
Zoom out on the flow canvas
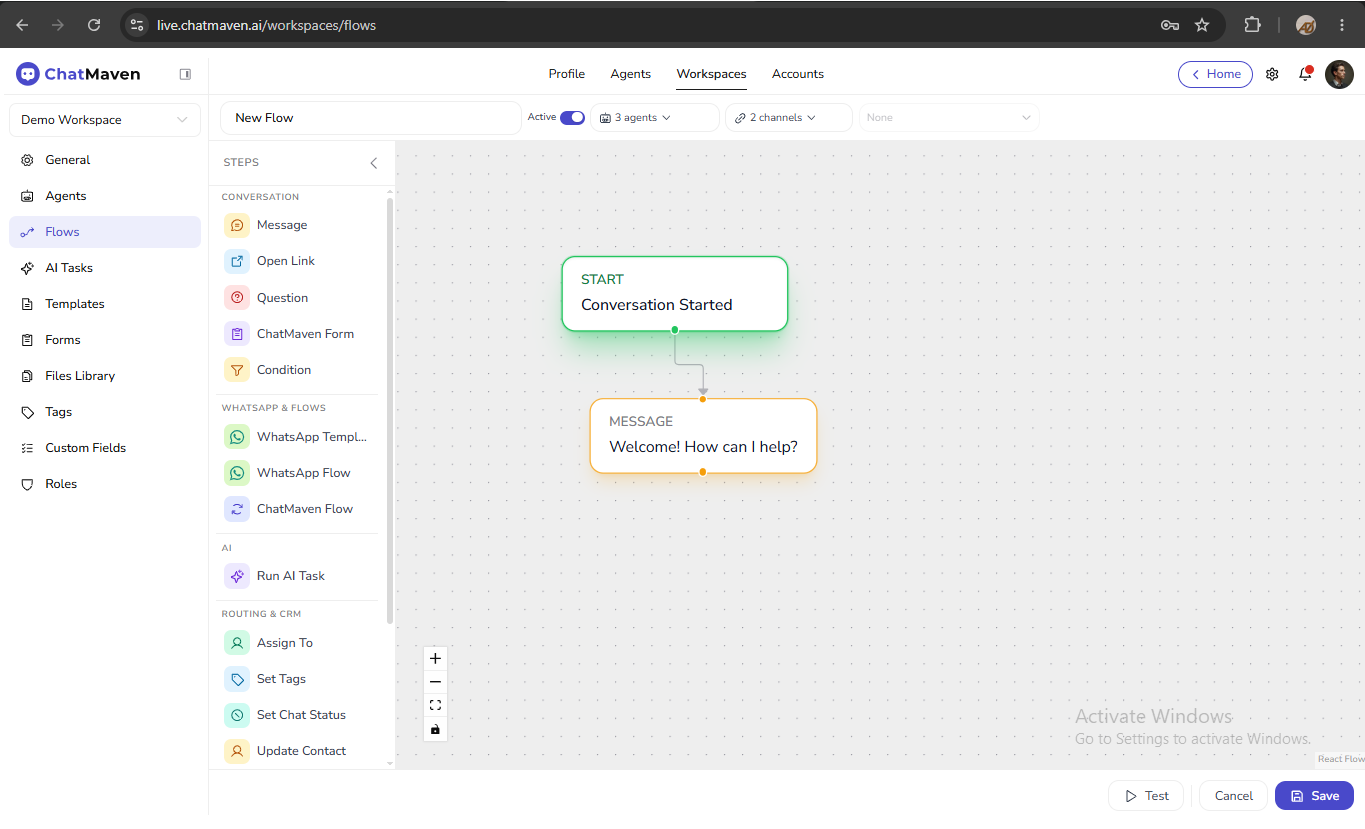click(435, 682)
